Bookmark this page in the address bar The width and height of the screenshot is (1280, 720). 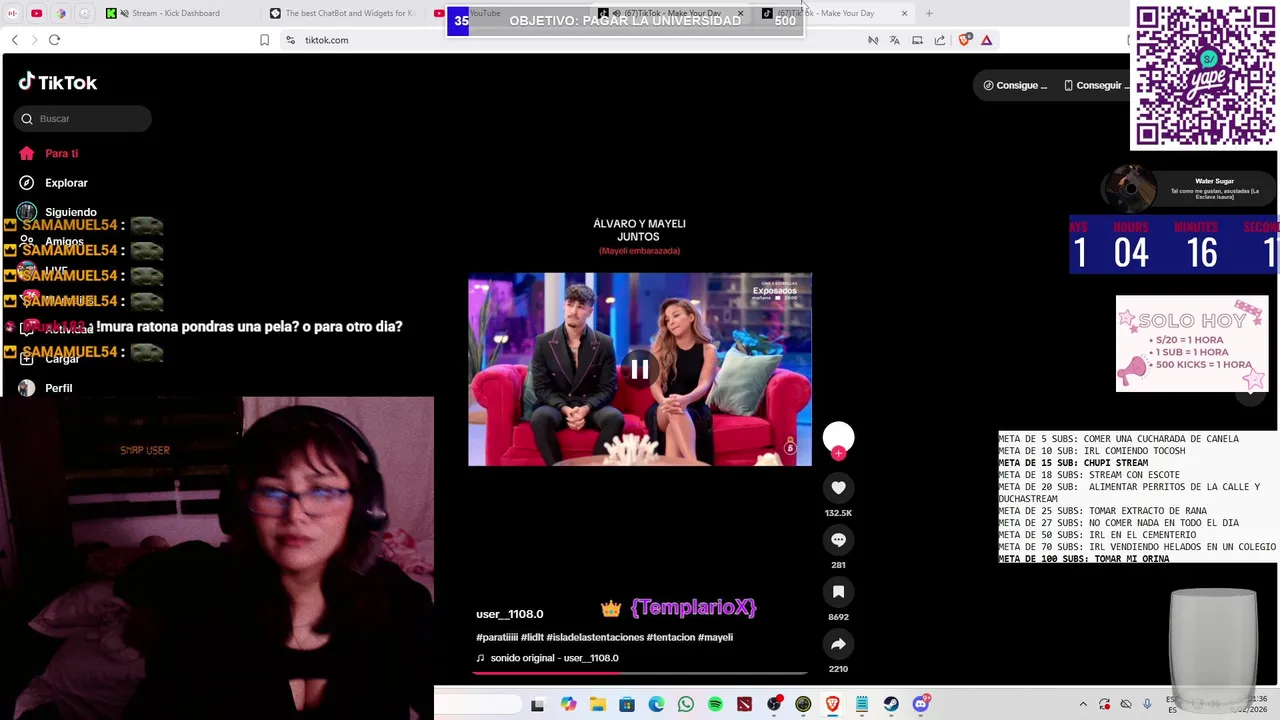pyautogui.click(x=264, y=40)
